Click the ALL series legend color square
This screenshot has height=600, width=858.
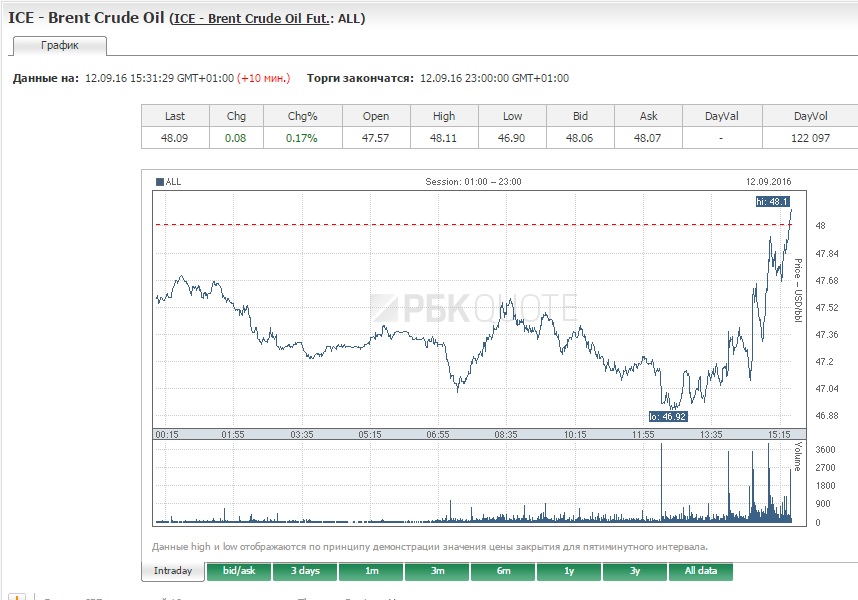[x=160, y=182]
